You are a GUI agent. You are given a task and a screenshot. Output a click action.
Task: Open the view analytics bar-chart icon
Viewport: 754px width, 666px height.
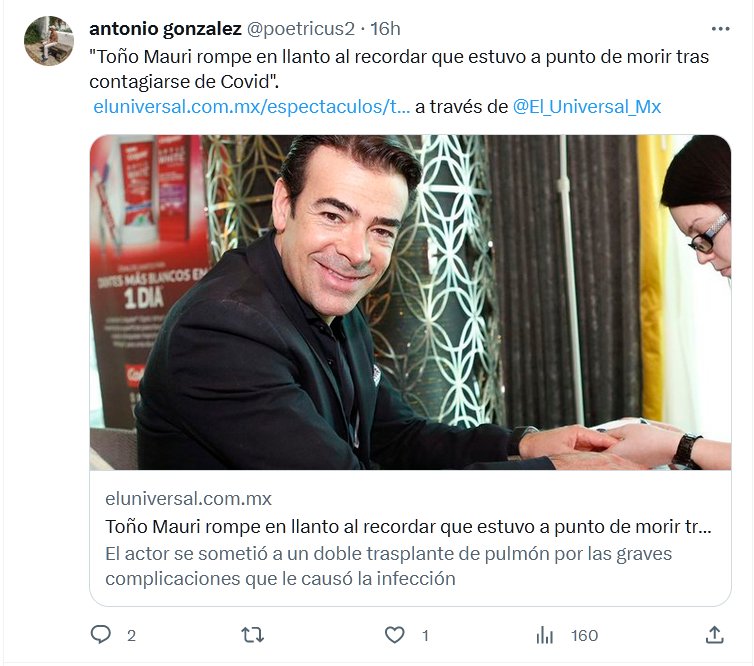[x=545, y=635]
